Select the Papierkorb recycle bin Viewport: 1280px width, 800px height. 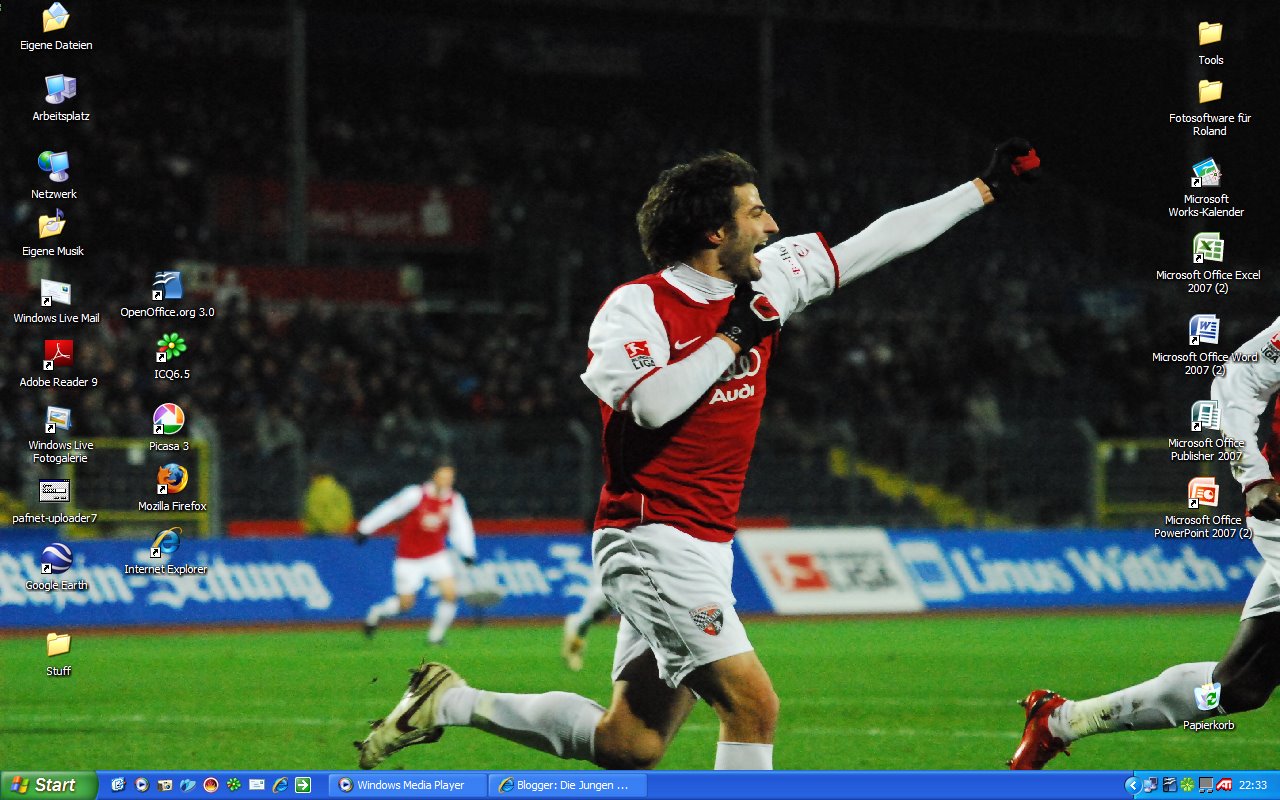click(x=1208, y=697)
